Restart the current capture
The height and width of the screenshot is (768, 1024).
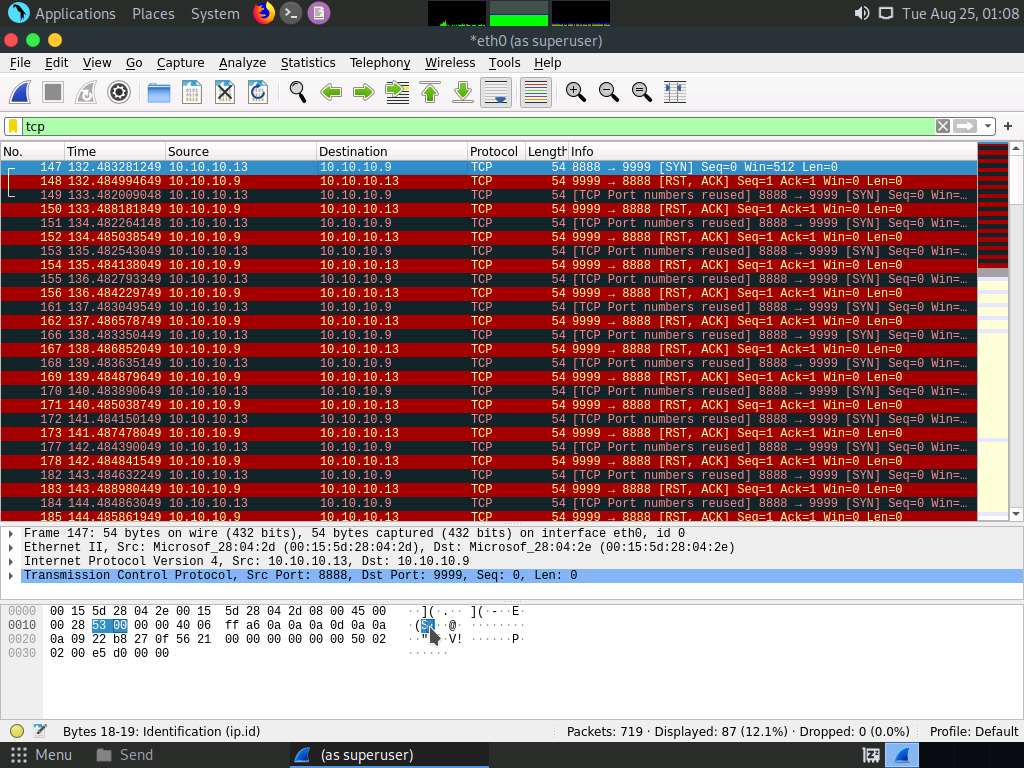coord(86,92)
